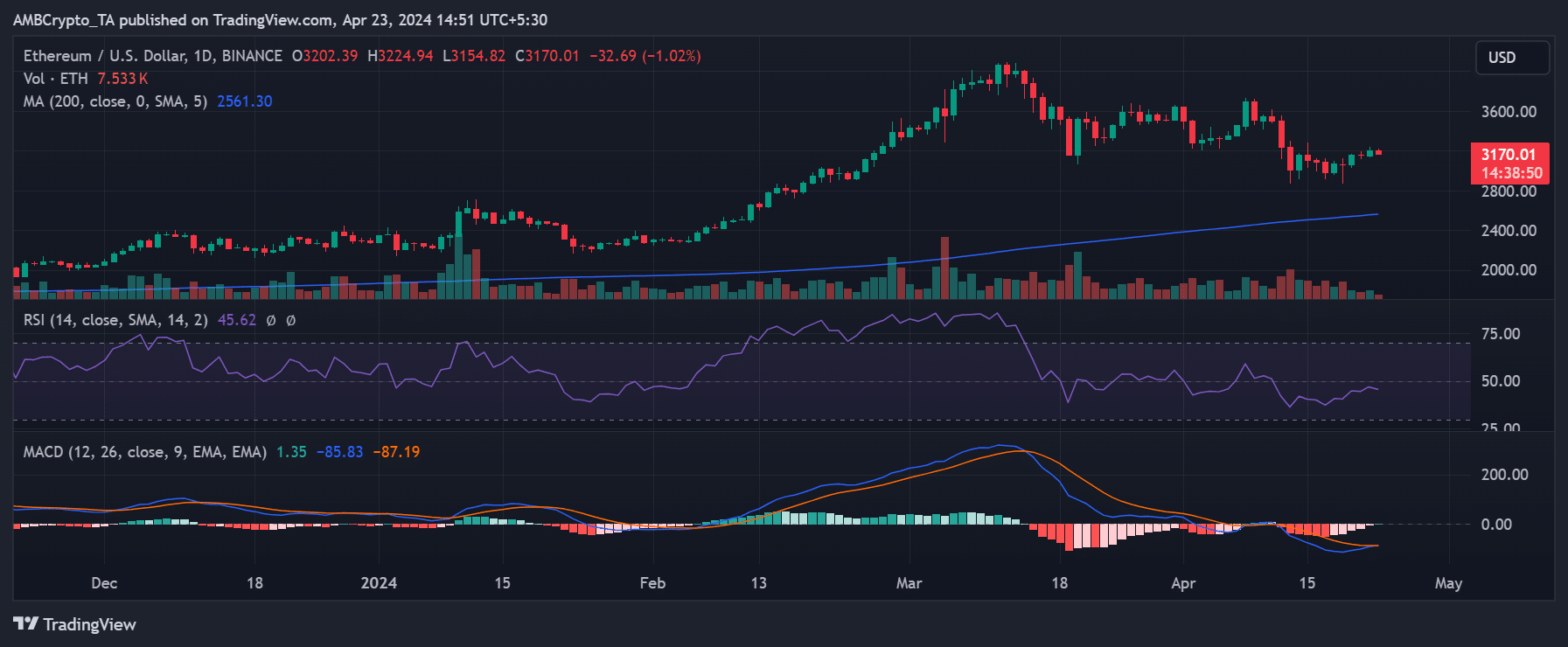Click the first RSI empty-value symbol ∅
This screenshot has width=1568, height=647.
click(271, 320)
